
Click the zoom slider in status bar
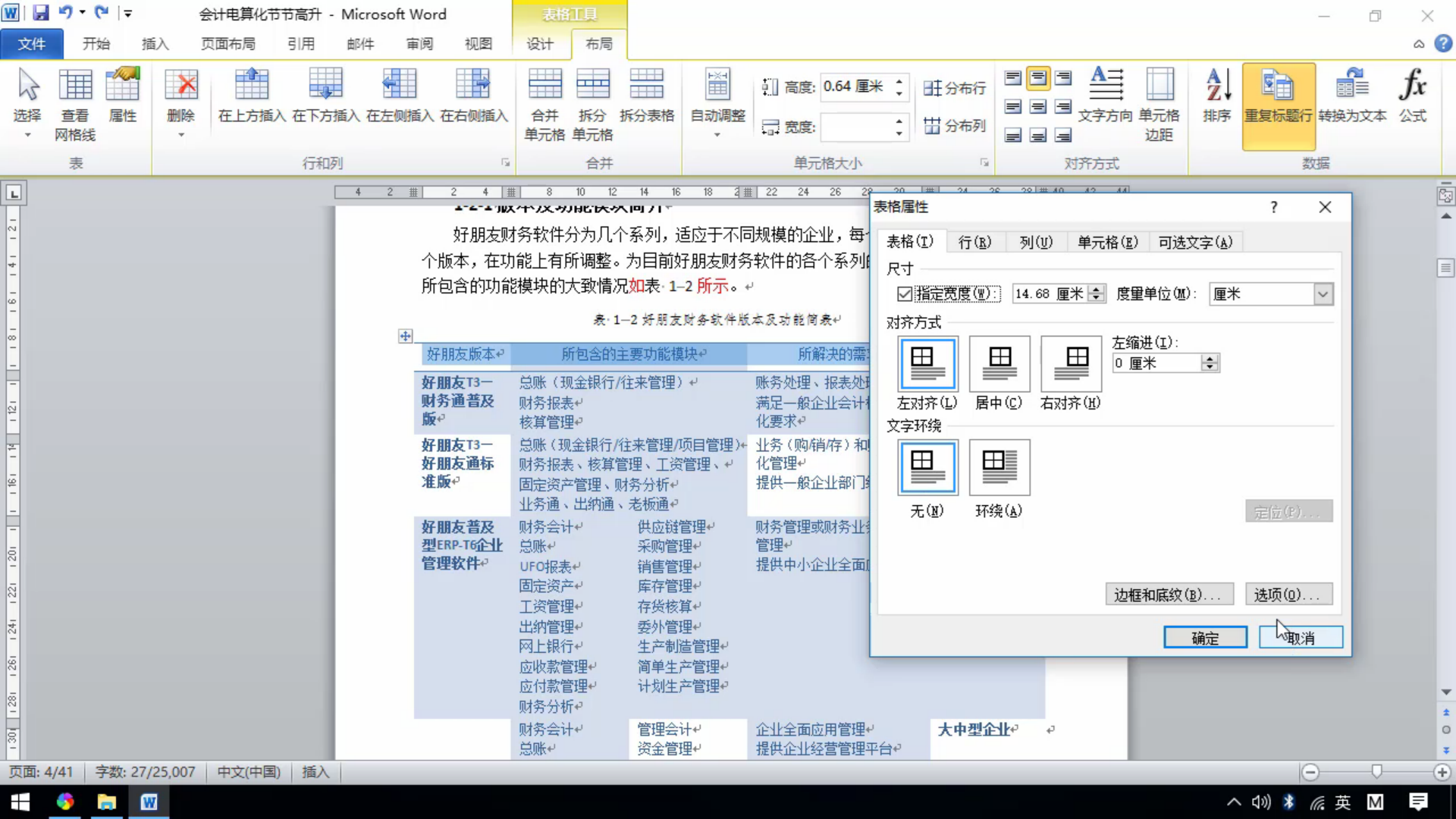coord(1376,772)
